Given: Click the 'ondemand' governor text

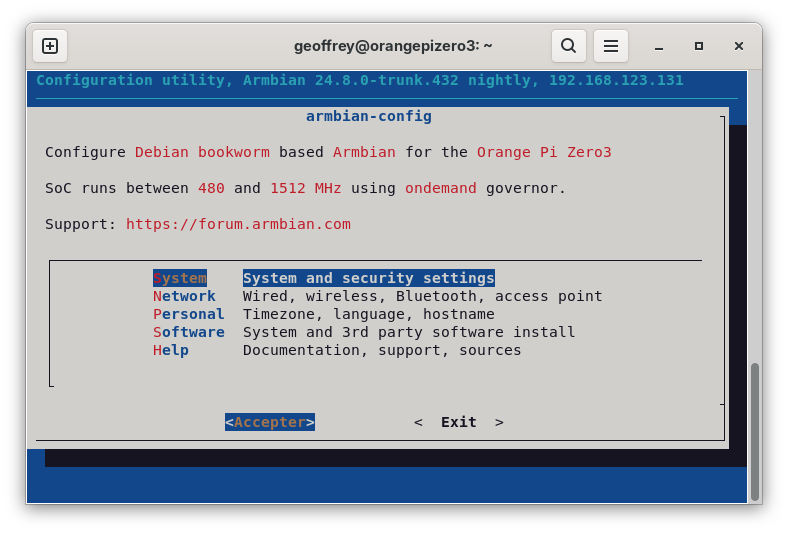Looking at the screenshot, I should tap(440, 188).
